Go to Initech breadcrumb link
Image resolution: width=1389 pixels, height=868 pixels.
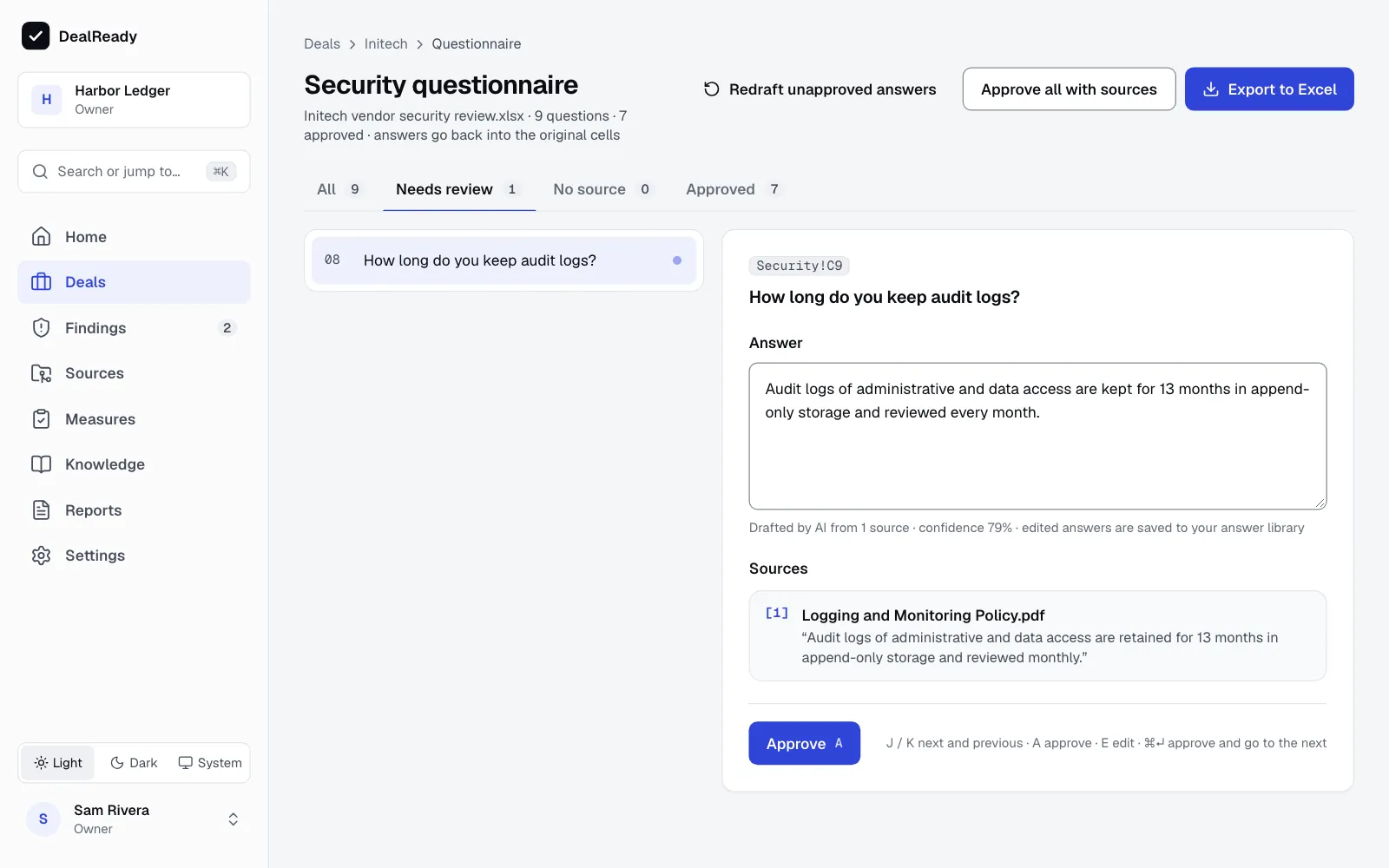pos(385,44)
